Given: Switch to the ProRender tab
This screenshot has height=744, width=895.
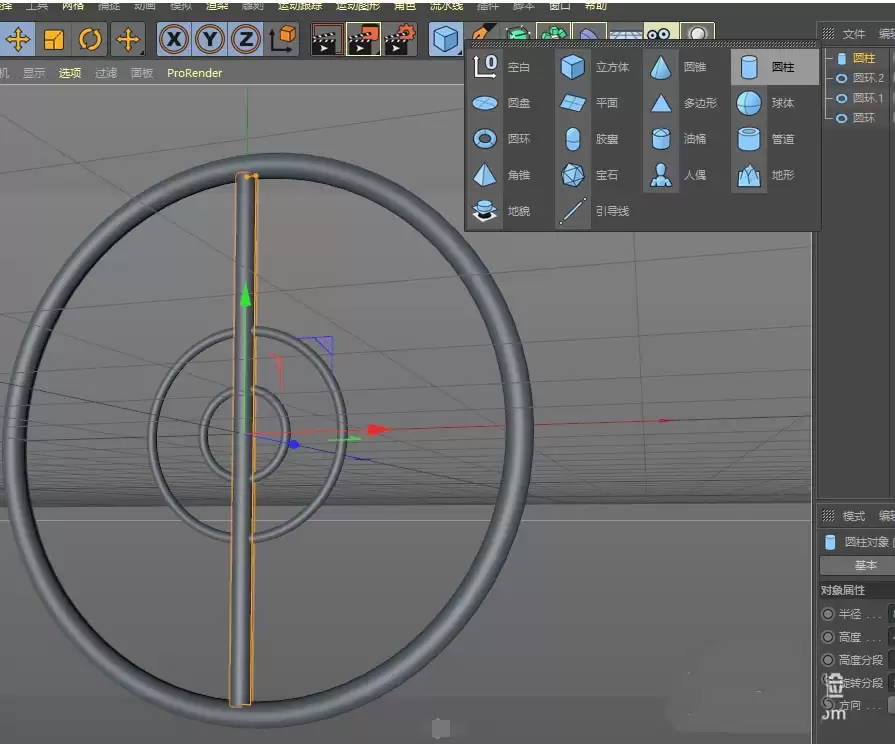Looking at the screenshot, I should coord(195,72).
